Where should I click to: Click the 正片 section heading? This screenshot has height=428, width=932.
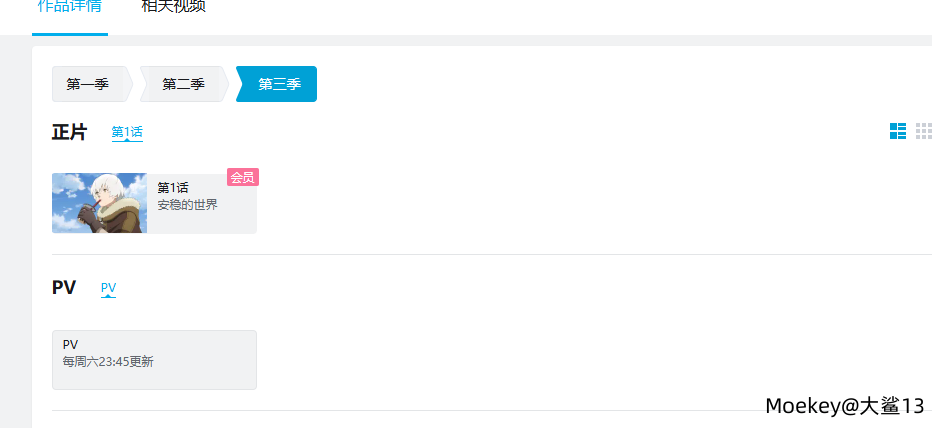(70, 132)
